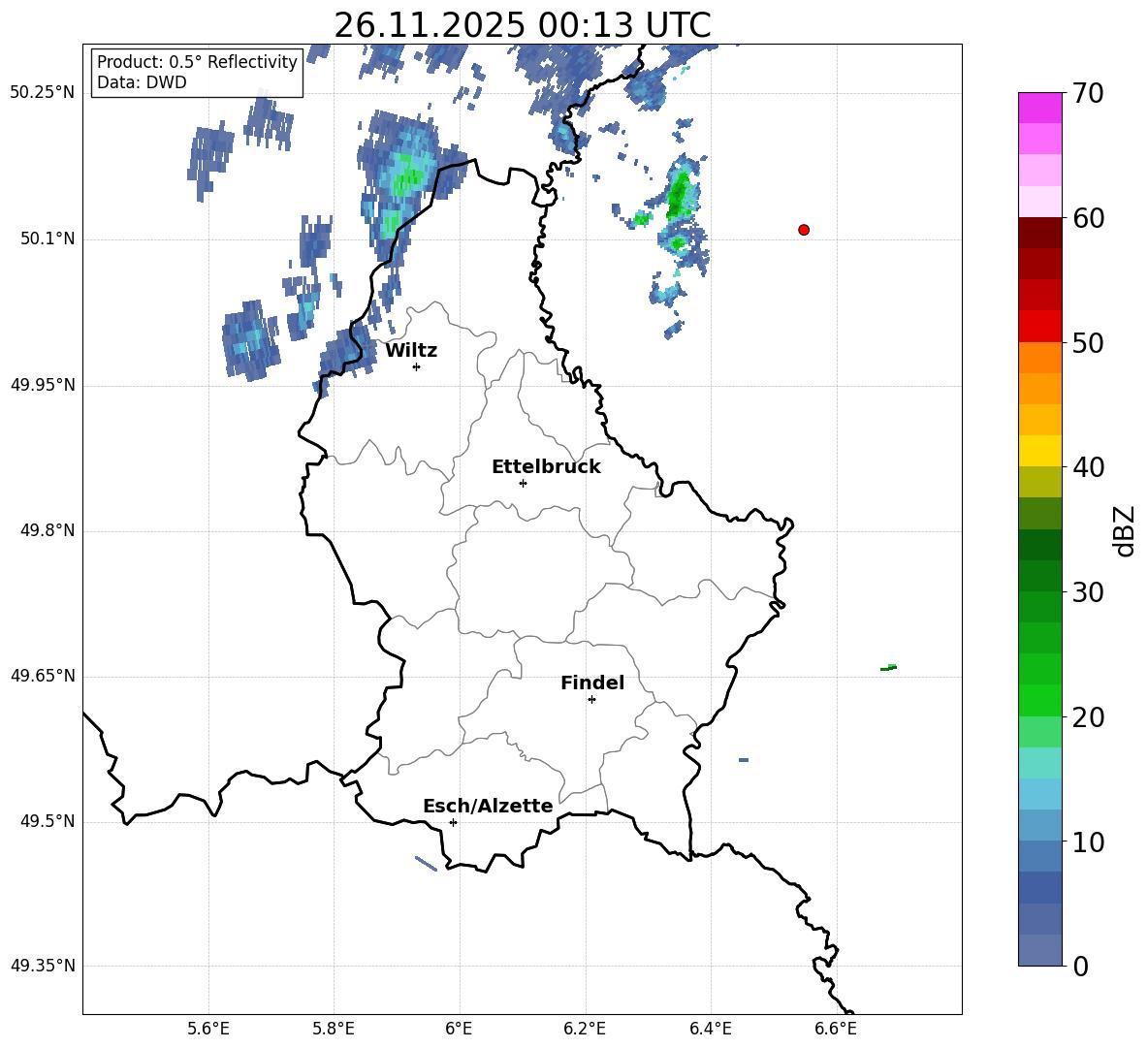The height and width of the screenshot is (1048, 1148).
Task: Click the Esch/Alzette city label
Action: [x=489, y=806]
